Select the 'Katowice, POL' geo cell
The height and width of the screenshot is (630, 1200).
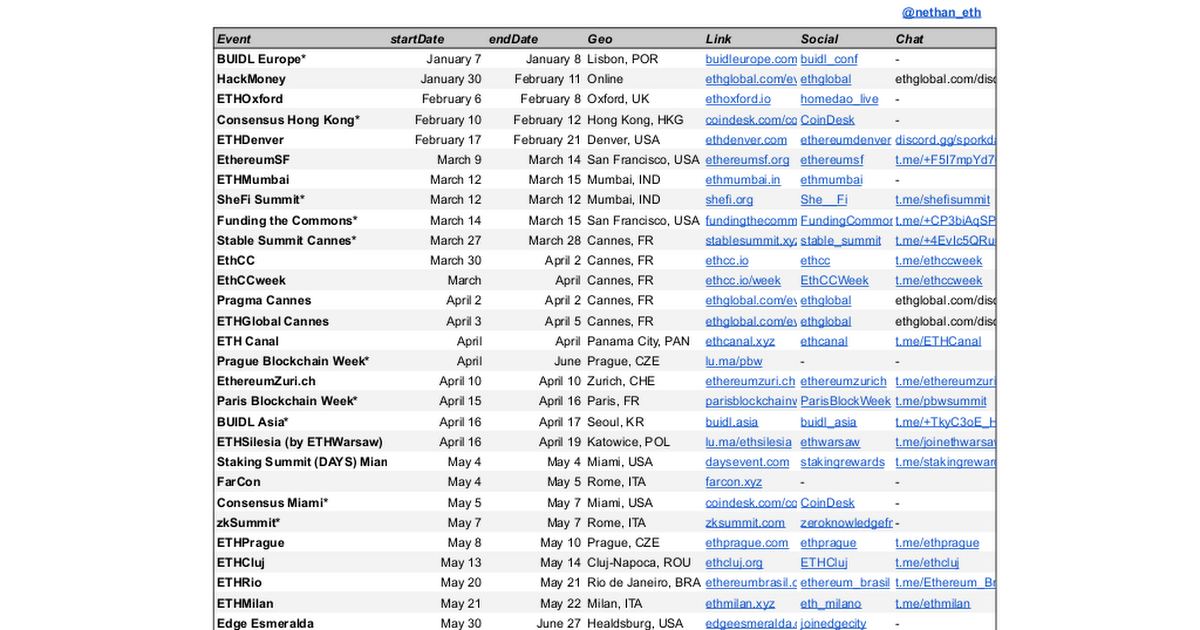point(643,442)
